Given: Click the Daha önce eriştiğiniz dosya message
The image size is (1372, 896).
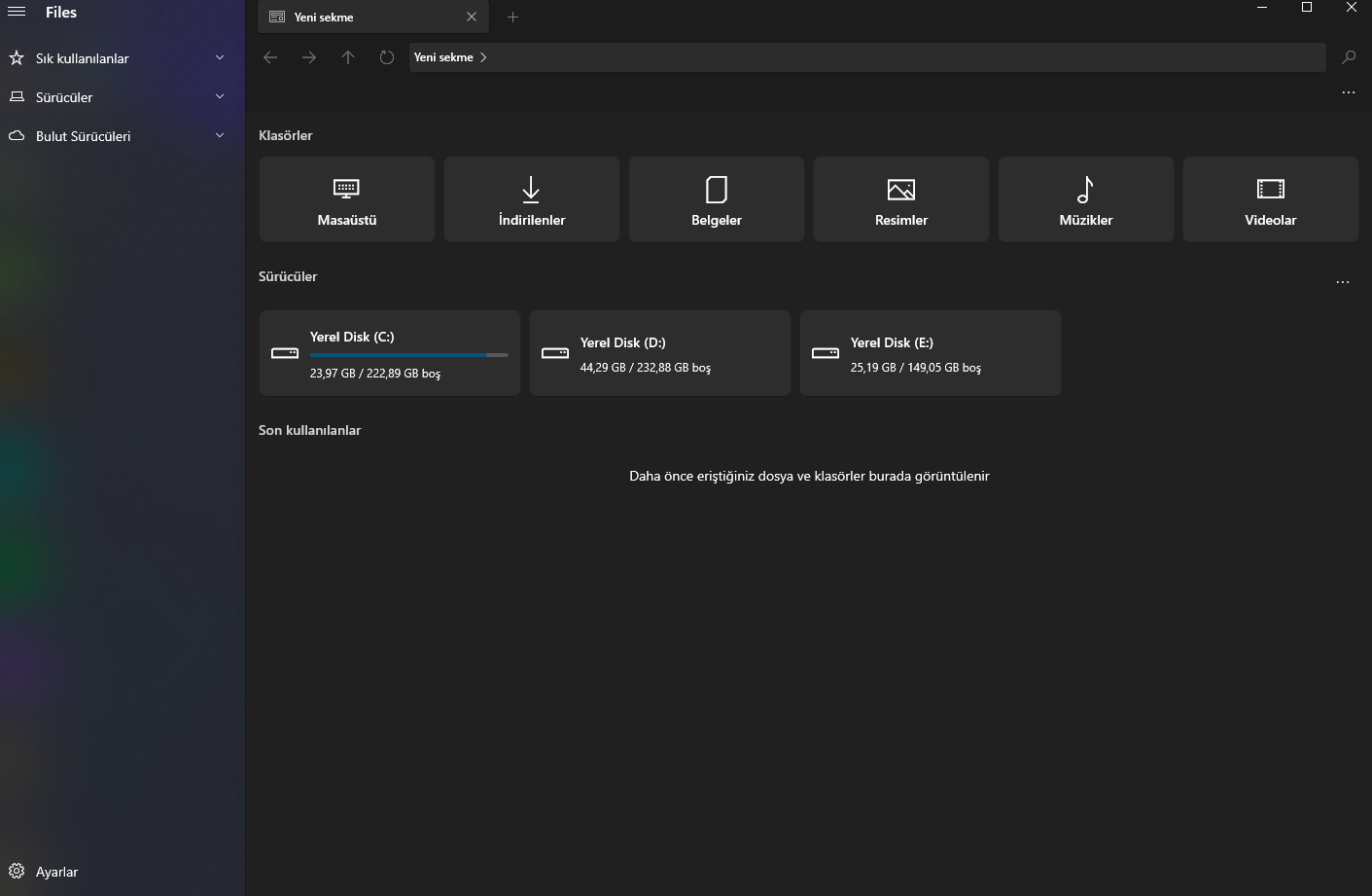Looking at the screenshot, I should coord(809,476).
